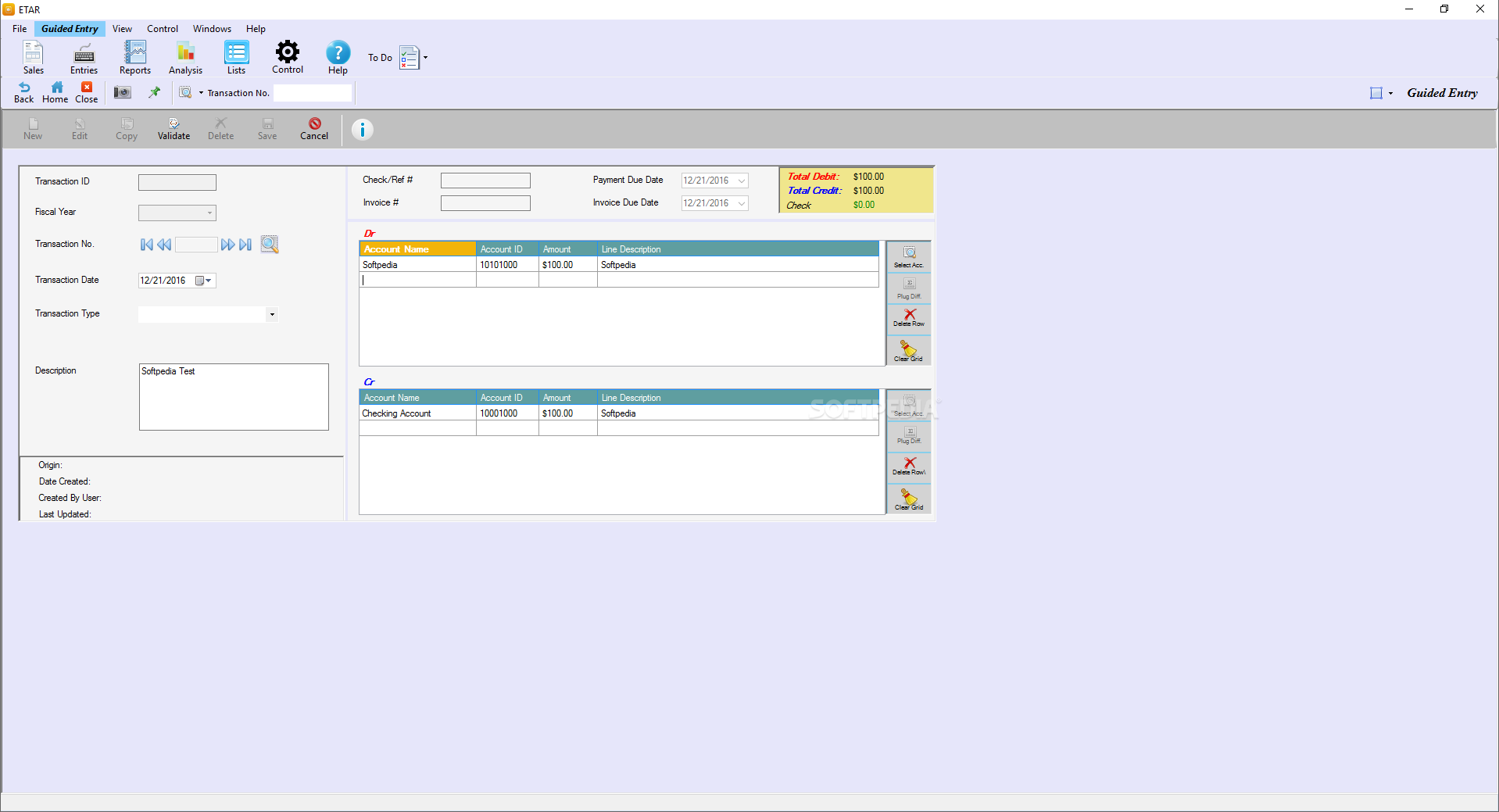Click the red Close form icon
This screenshot has height=812, width=1499.
coord(87,88)
